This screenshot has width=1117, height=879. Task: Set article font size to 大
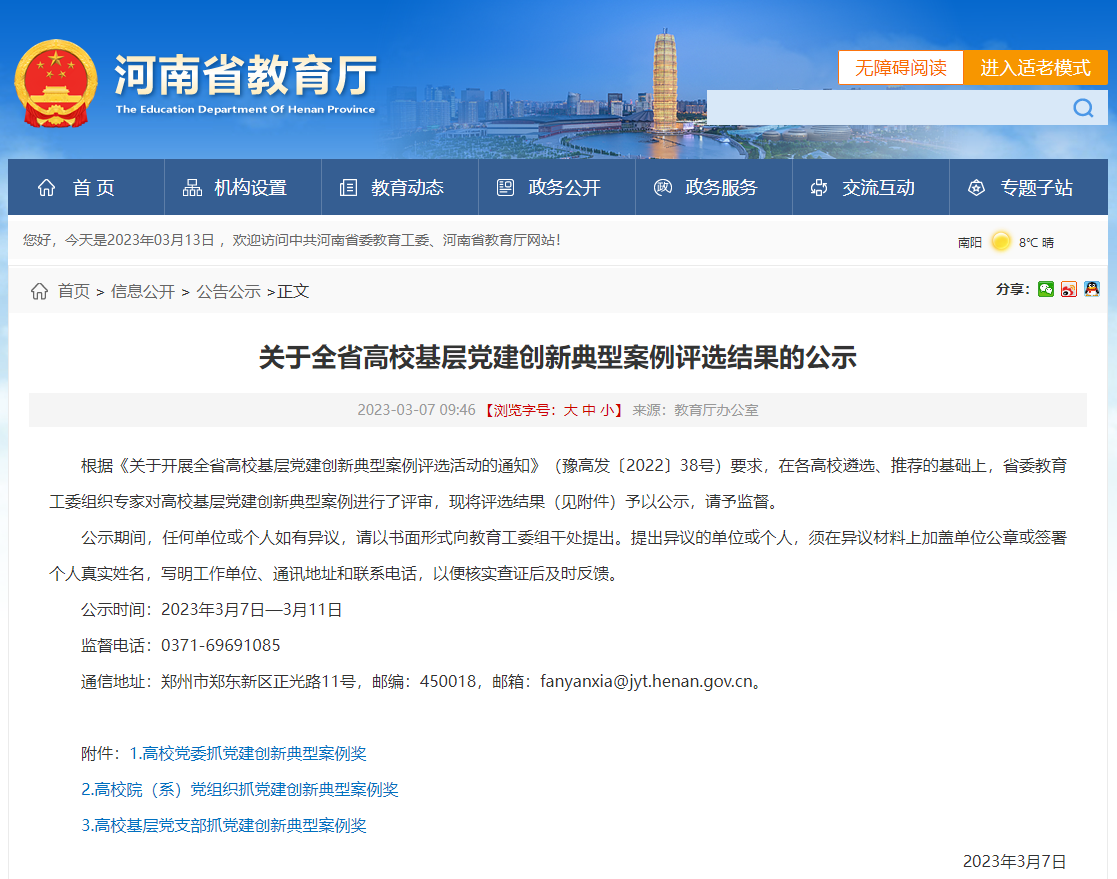[x=571, y=410]
